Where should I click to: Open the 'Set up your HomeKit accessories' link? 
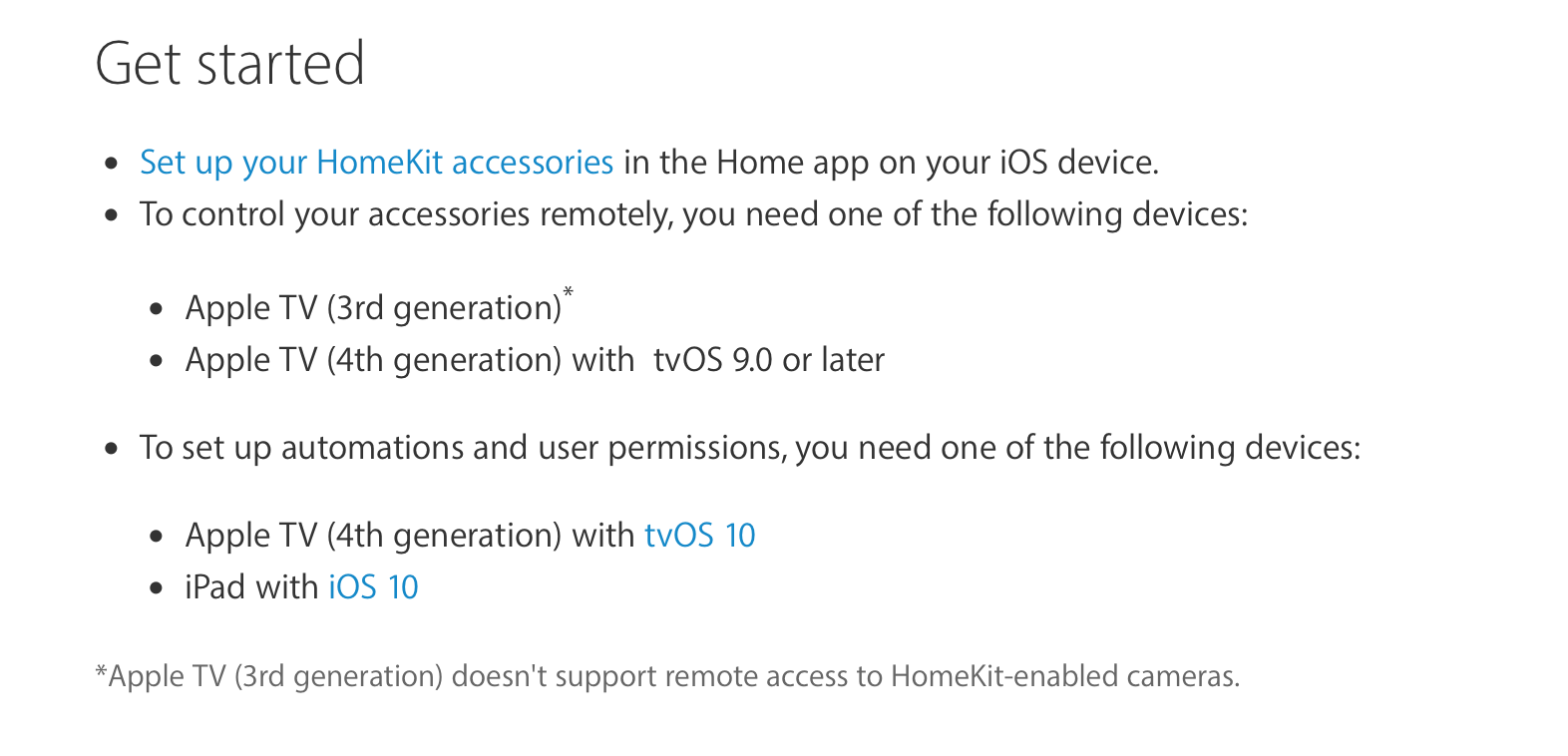[x=376, y=163]
